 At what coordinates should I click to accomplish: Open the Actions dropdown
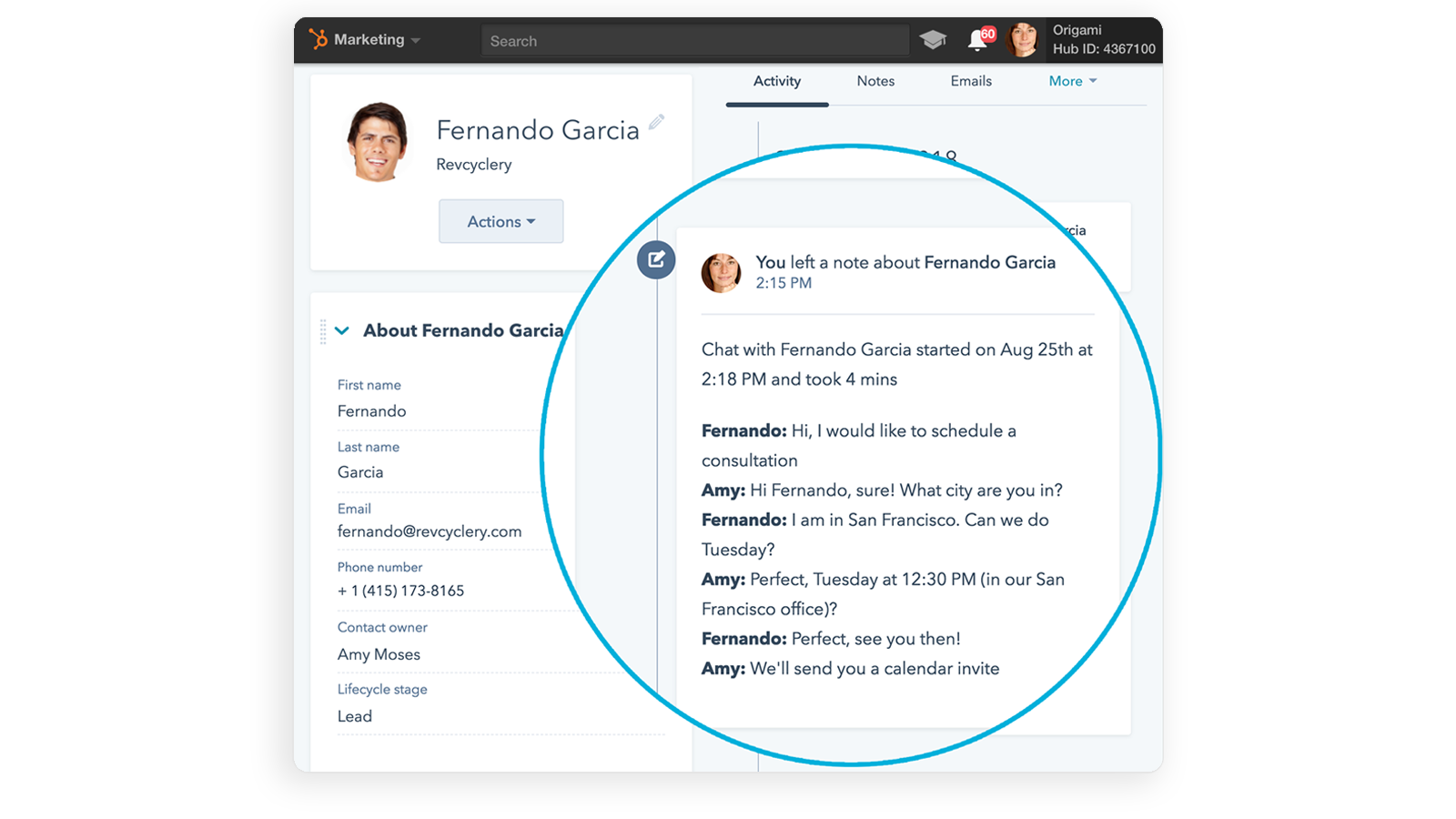pos(500,220)
